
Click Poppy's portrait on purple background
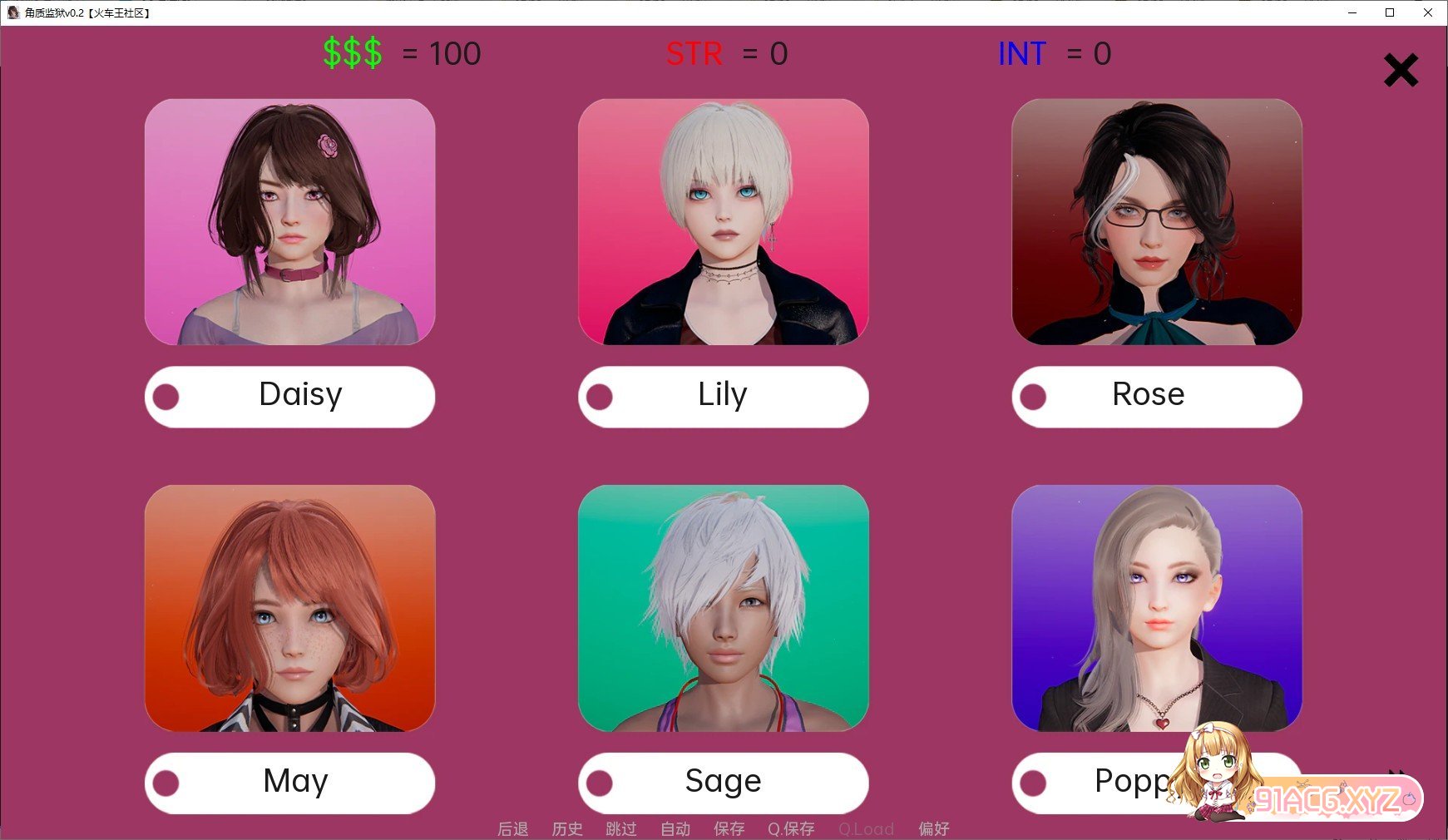pyautogui.click(x=1157, y=608)
